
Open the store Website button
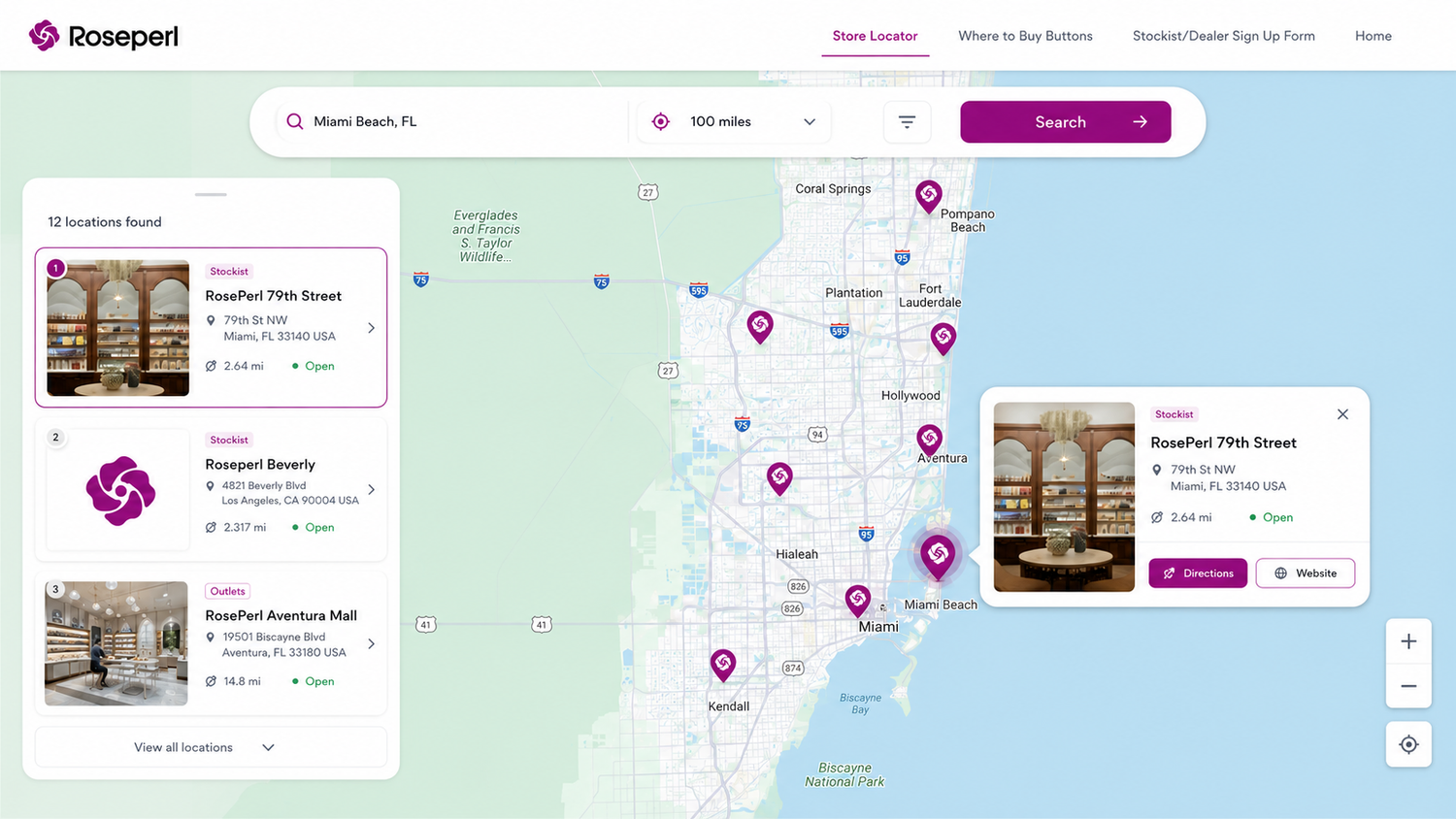pyautogui.click(x=1306, y=573)
